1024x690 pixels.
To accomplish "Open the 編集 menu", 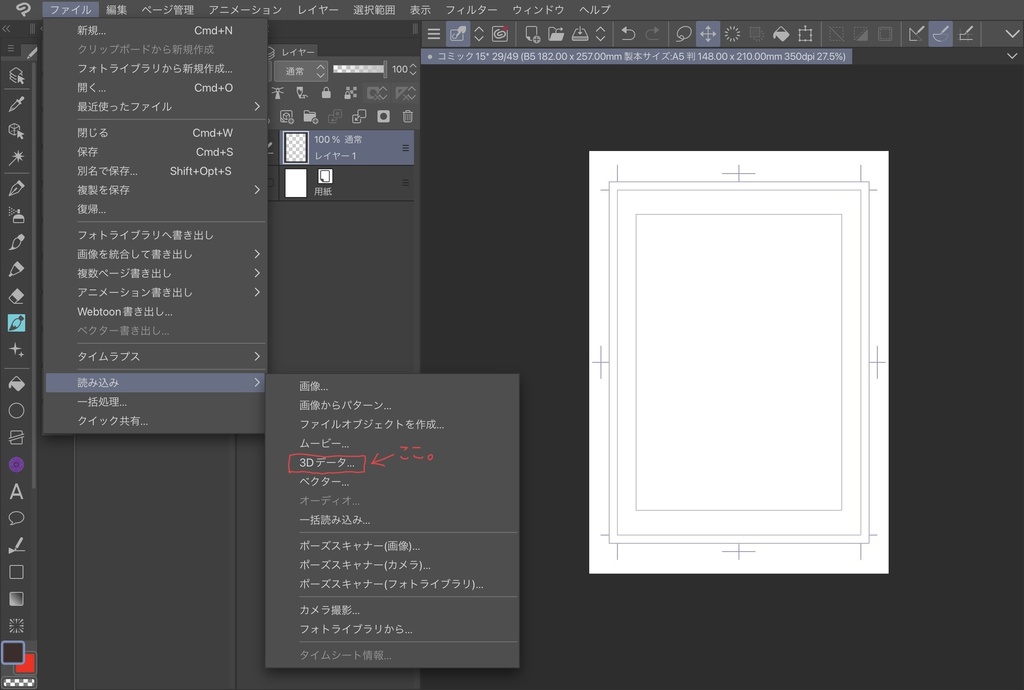I will point(116,9).
